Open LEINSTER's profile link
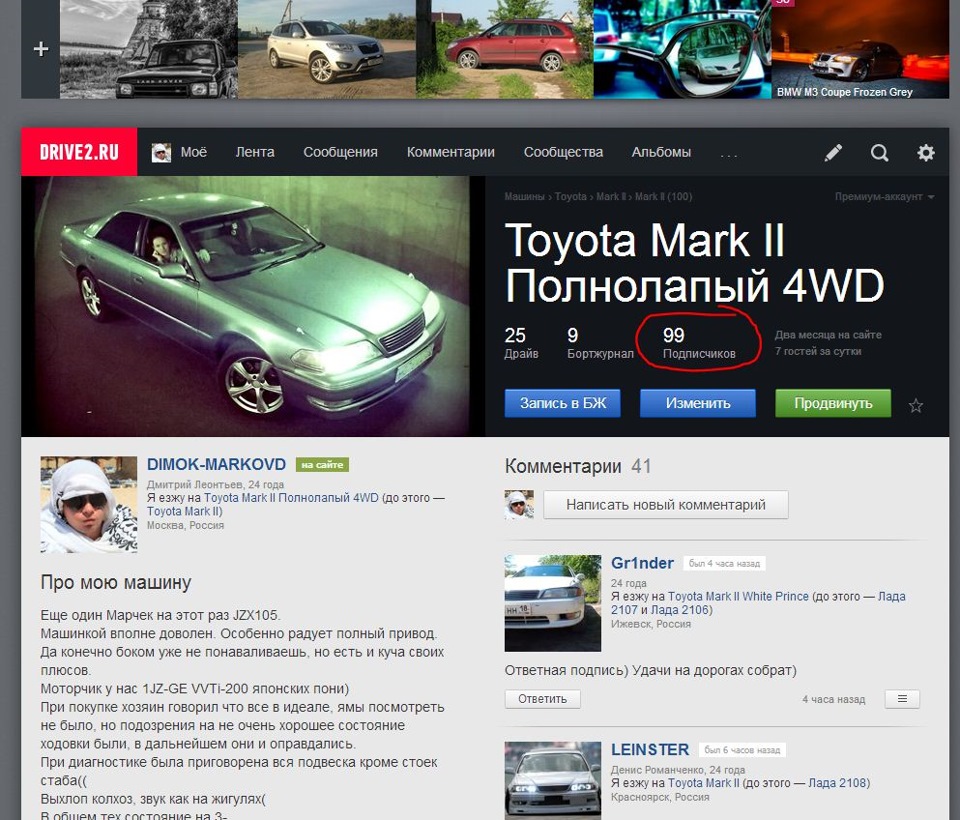Image resolution: width=960 pixels, height=820 pixels. pyautogui.click(x=650, y=750)
